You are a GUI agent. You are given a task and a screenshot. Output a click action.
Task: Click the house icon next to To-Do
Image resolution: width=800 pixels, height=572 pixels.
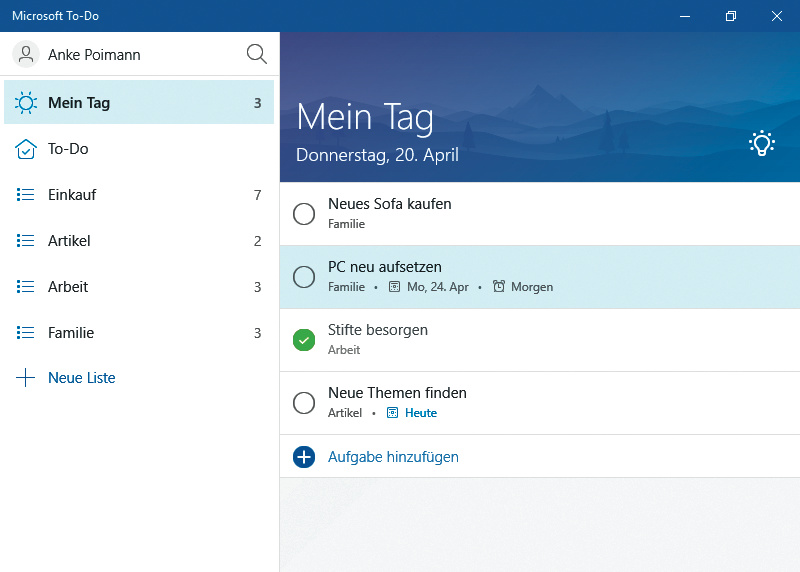(x=26, y=149)
